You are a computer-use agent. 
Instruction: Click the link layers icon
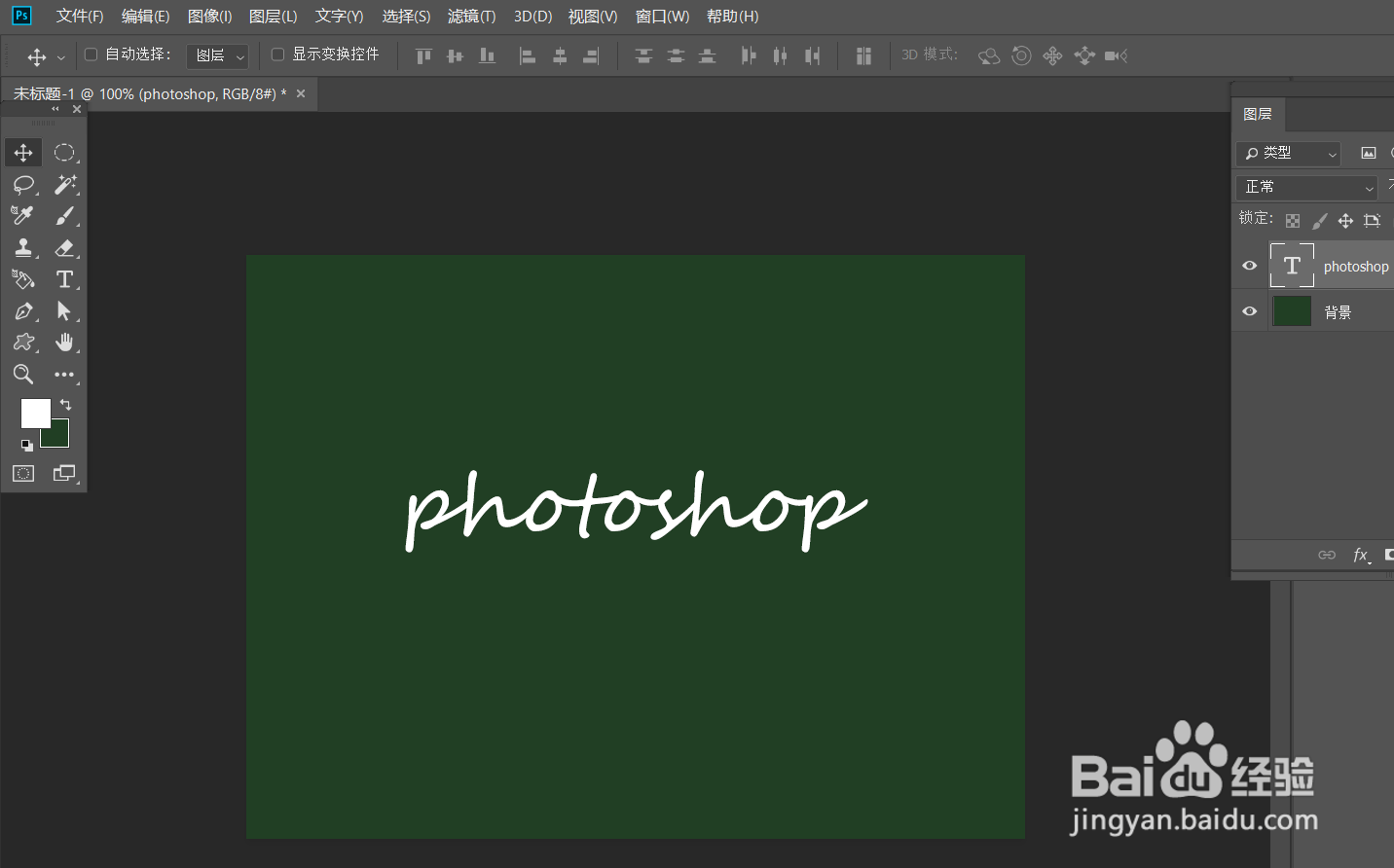[x=1327, y=555]
